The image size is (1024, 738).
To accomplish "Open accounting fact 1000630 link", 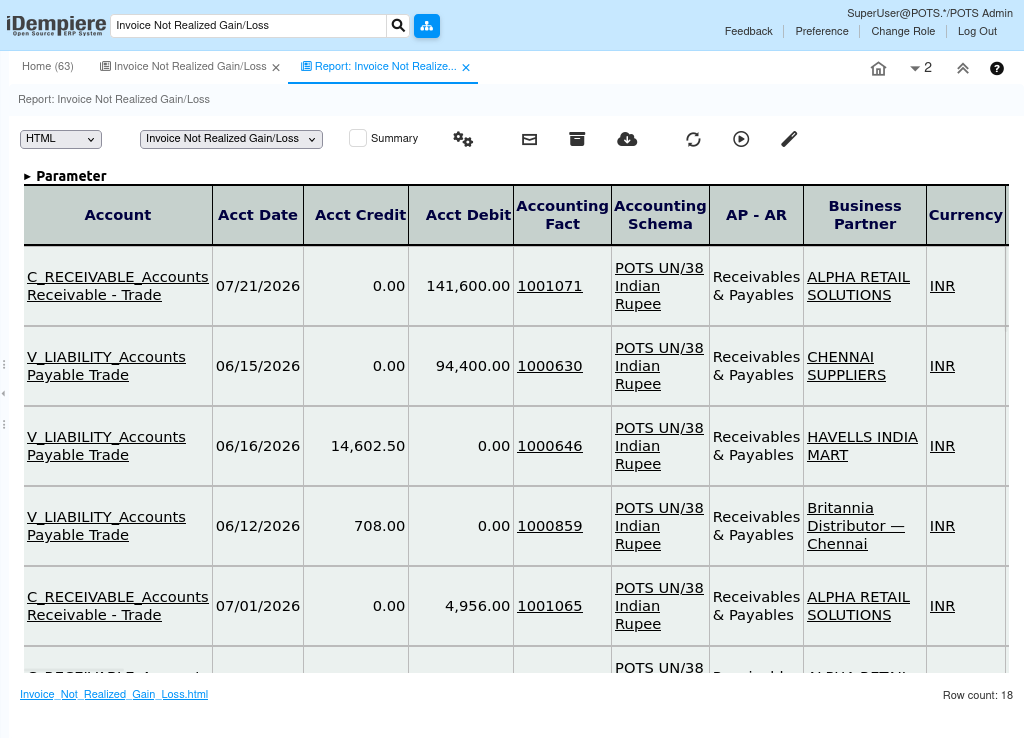I will (x=549, y=366).
